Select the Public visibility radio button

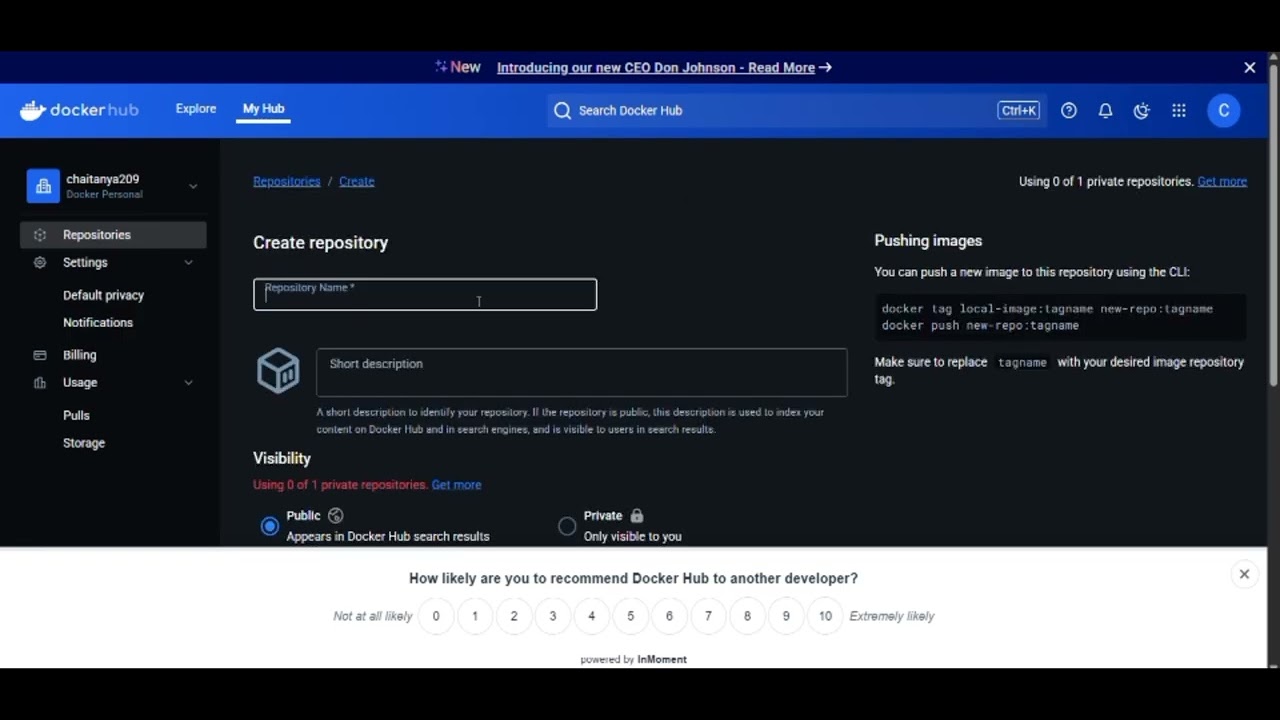270,526
